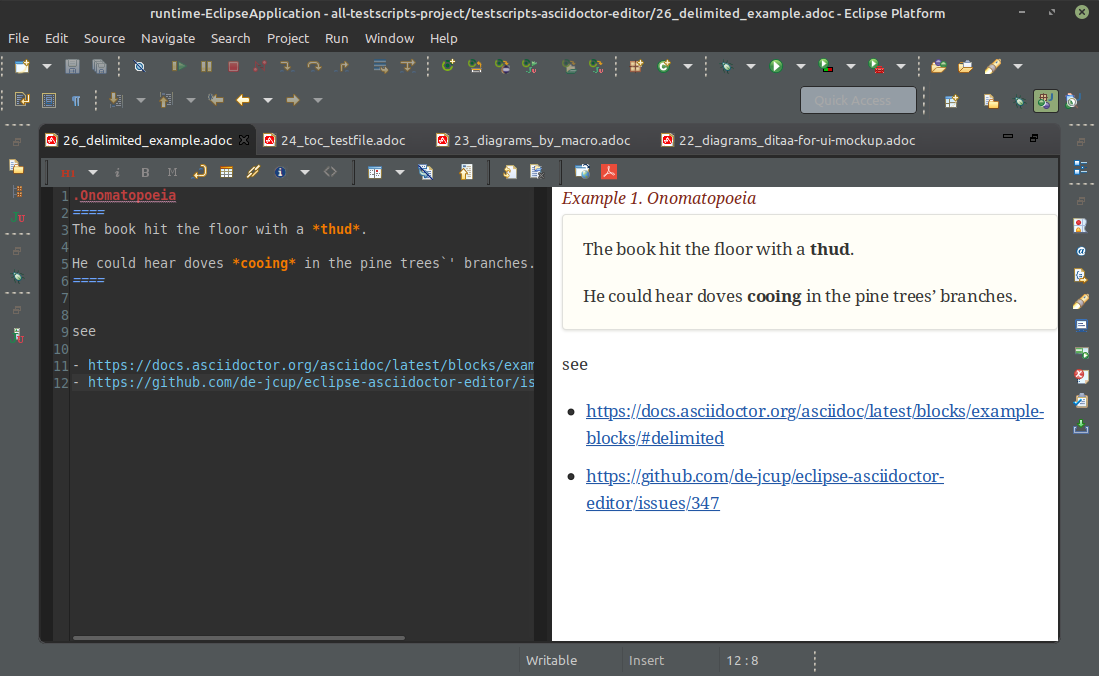Click the Search flashlight icon in toolbar
Viewport: 1099px width, 676px height.
click(x=992, y=67)
